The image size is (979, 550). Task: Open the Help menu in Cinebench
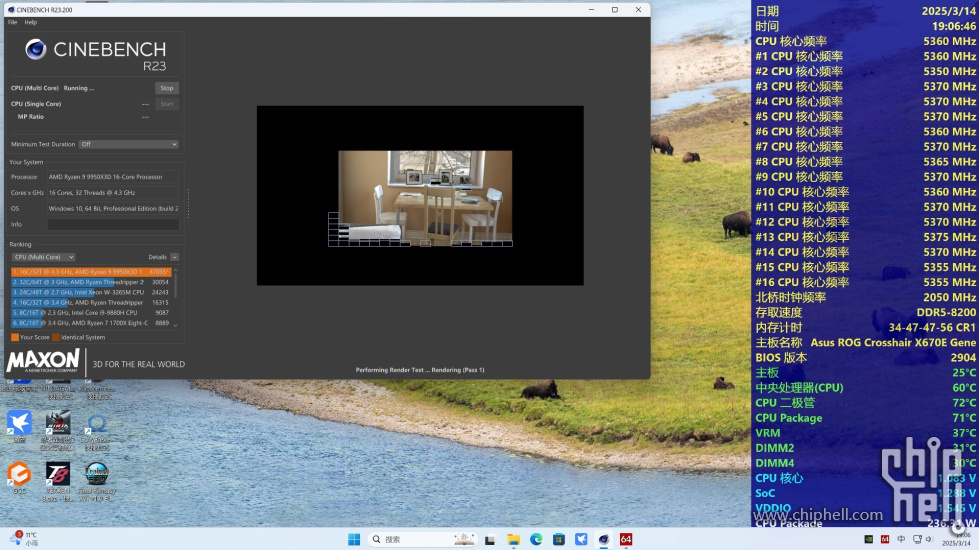pos(31,22)
